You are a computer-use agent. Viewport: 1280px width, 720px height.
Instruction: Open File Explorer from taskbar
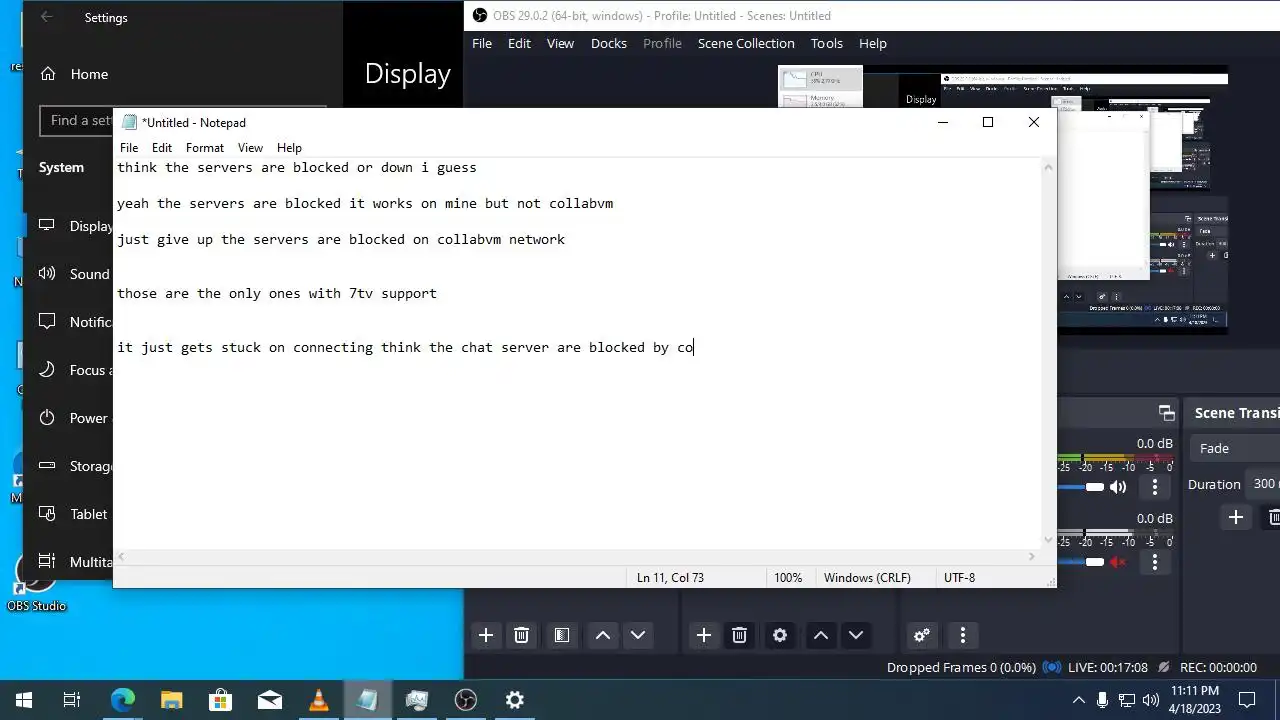coord(171,700)
